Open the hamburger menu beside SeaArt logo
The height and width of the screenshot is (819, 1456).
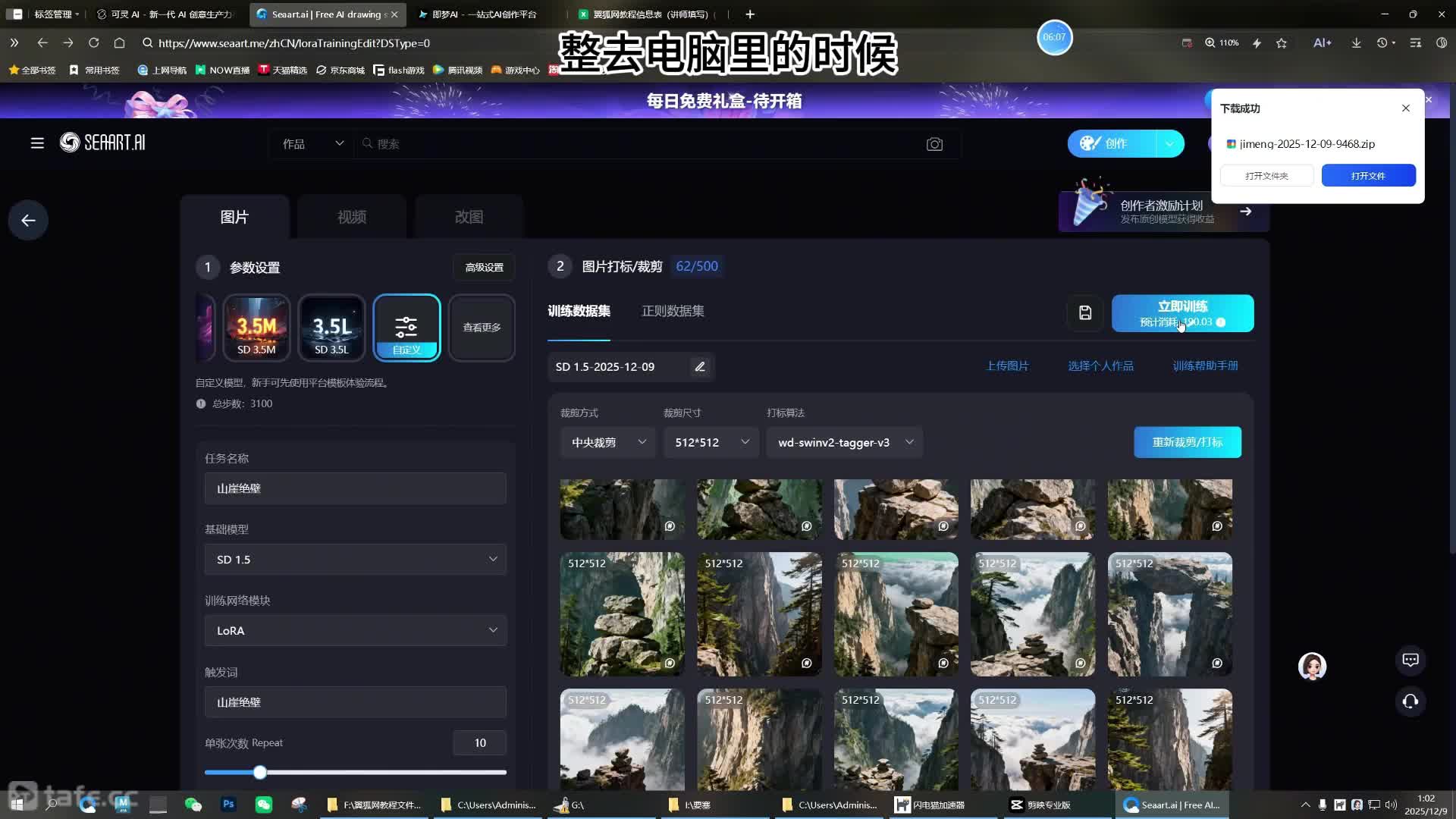(x=37, y=143)
